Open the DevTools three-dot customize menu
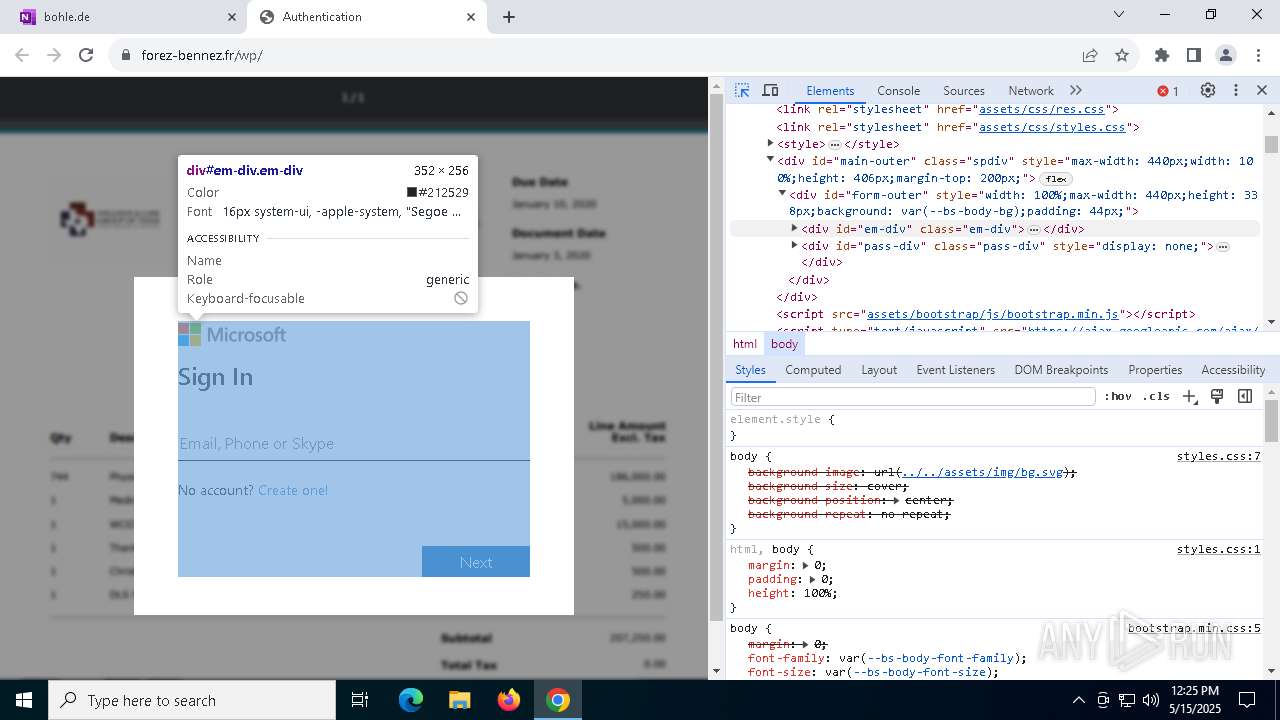Screen dimensions: 1280x720 coord(1236,90)
